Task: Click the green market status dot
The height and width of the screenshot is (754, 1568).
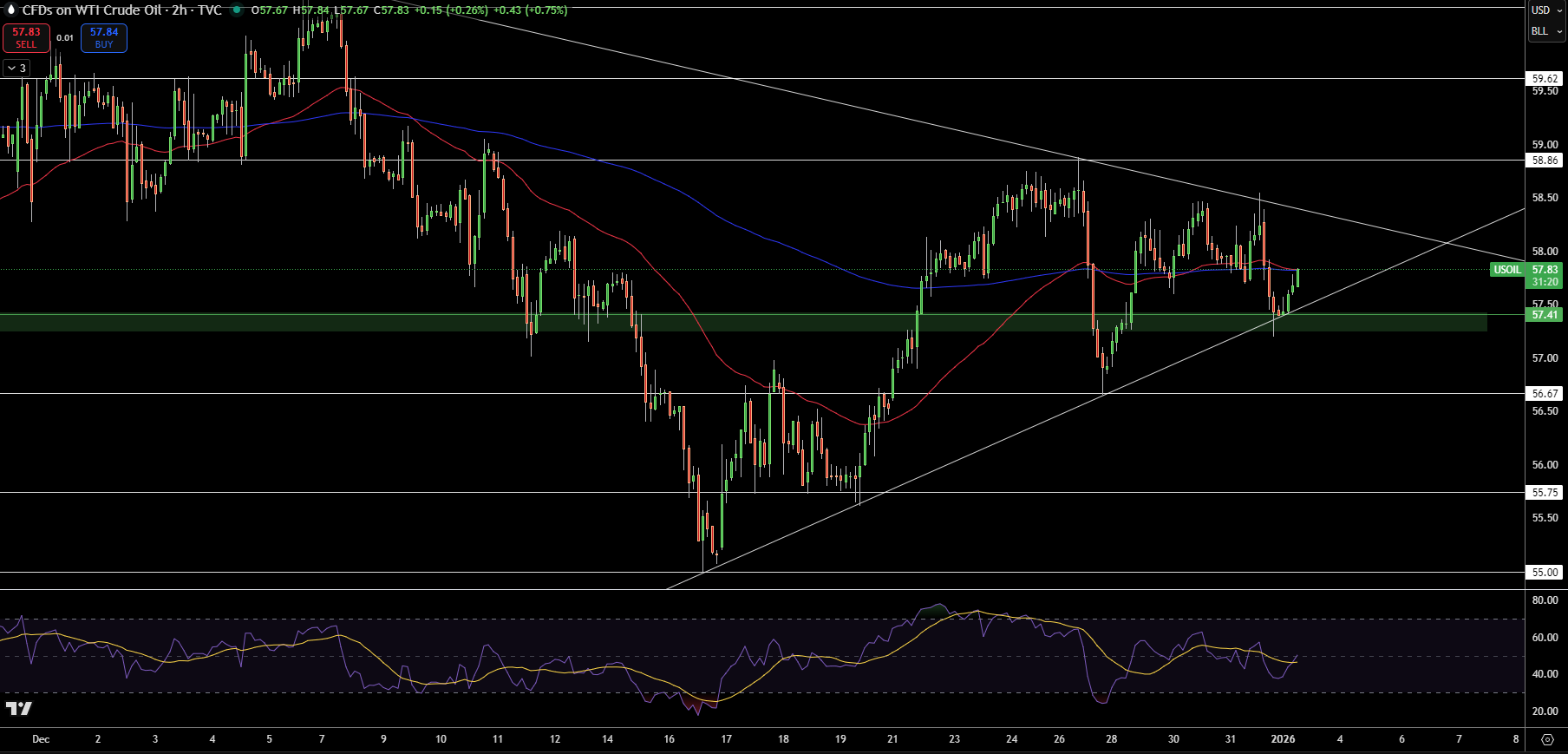Action: [236, 10]
